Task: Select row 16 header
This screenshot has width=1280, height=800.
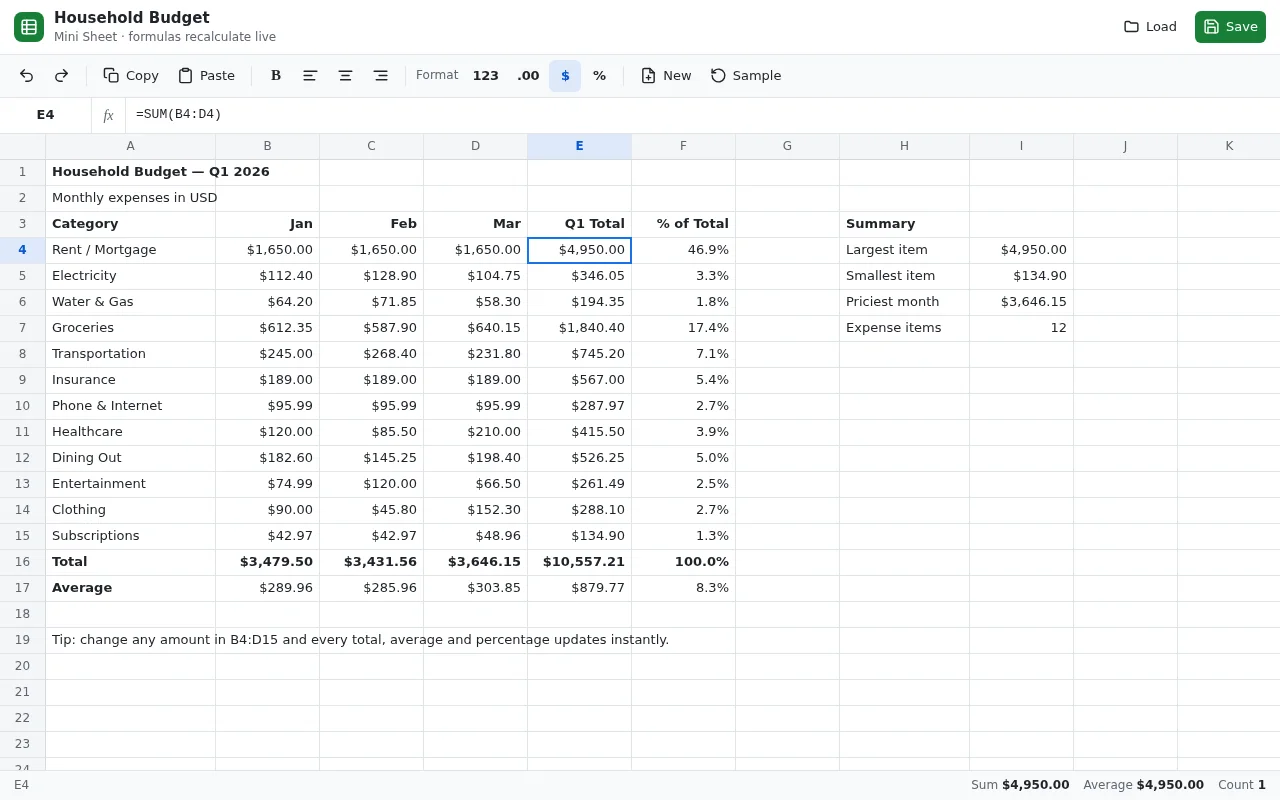Action: [x=22, y=562]
